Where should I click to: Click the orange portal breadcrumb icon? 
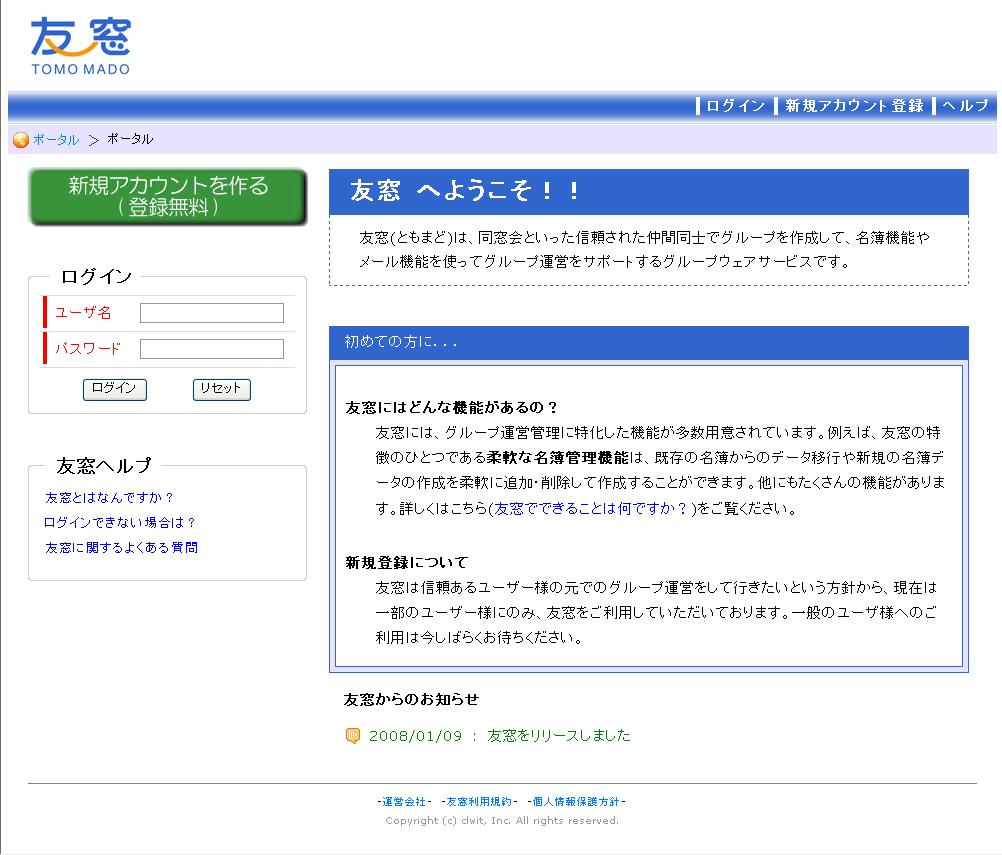coord(20,139)
